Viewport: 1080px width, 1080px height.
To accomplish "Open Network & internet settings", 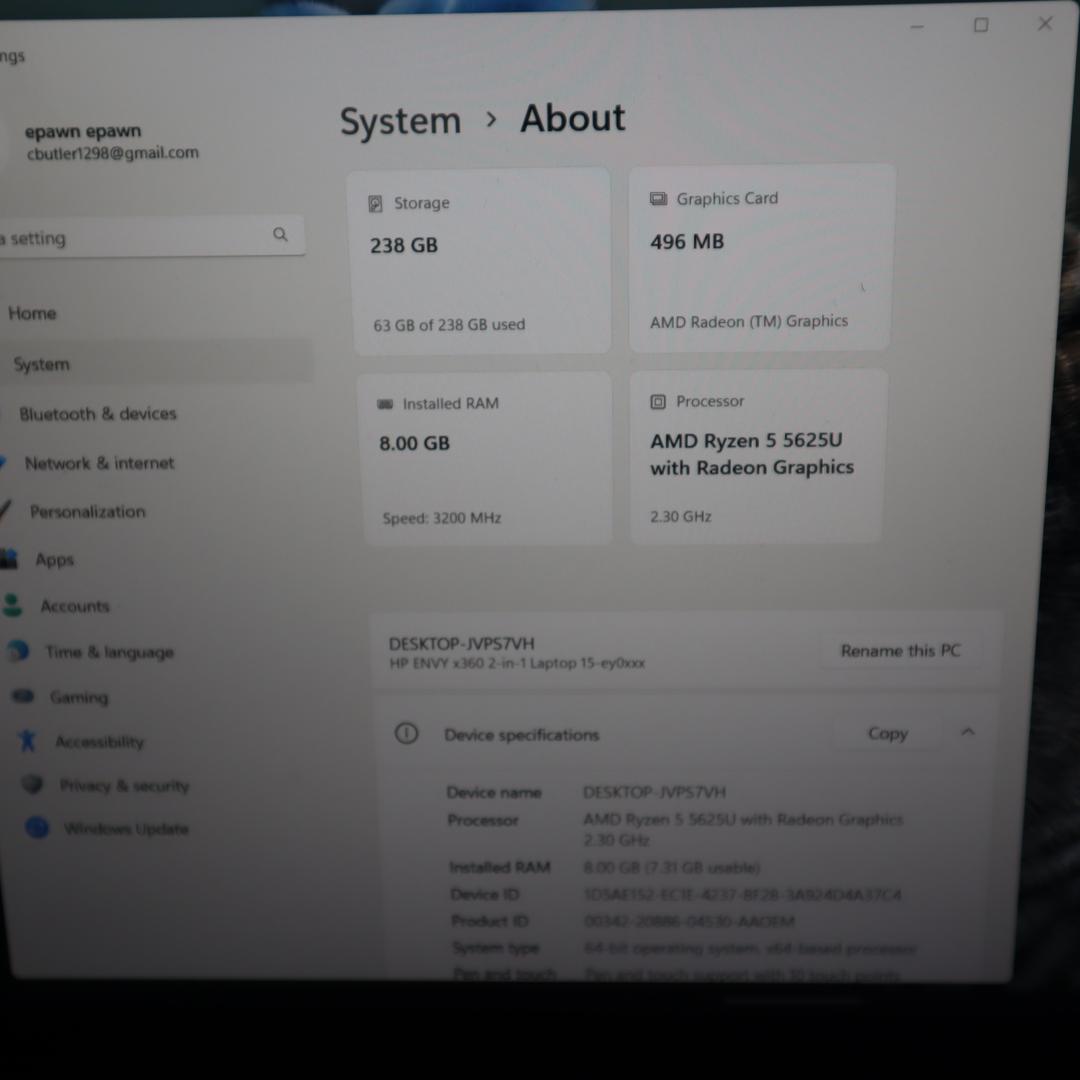I will click(99, 463).
